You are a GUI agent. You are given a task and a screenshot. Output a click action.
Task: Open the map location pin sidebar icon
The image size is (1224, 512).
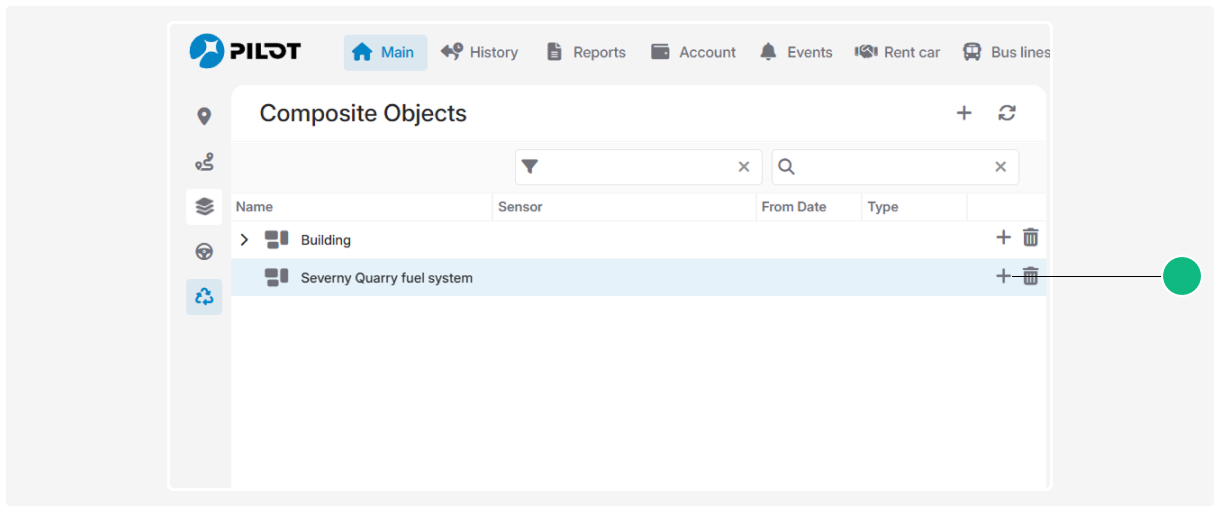[204, 117]
